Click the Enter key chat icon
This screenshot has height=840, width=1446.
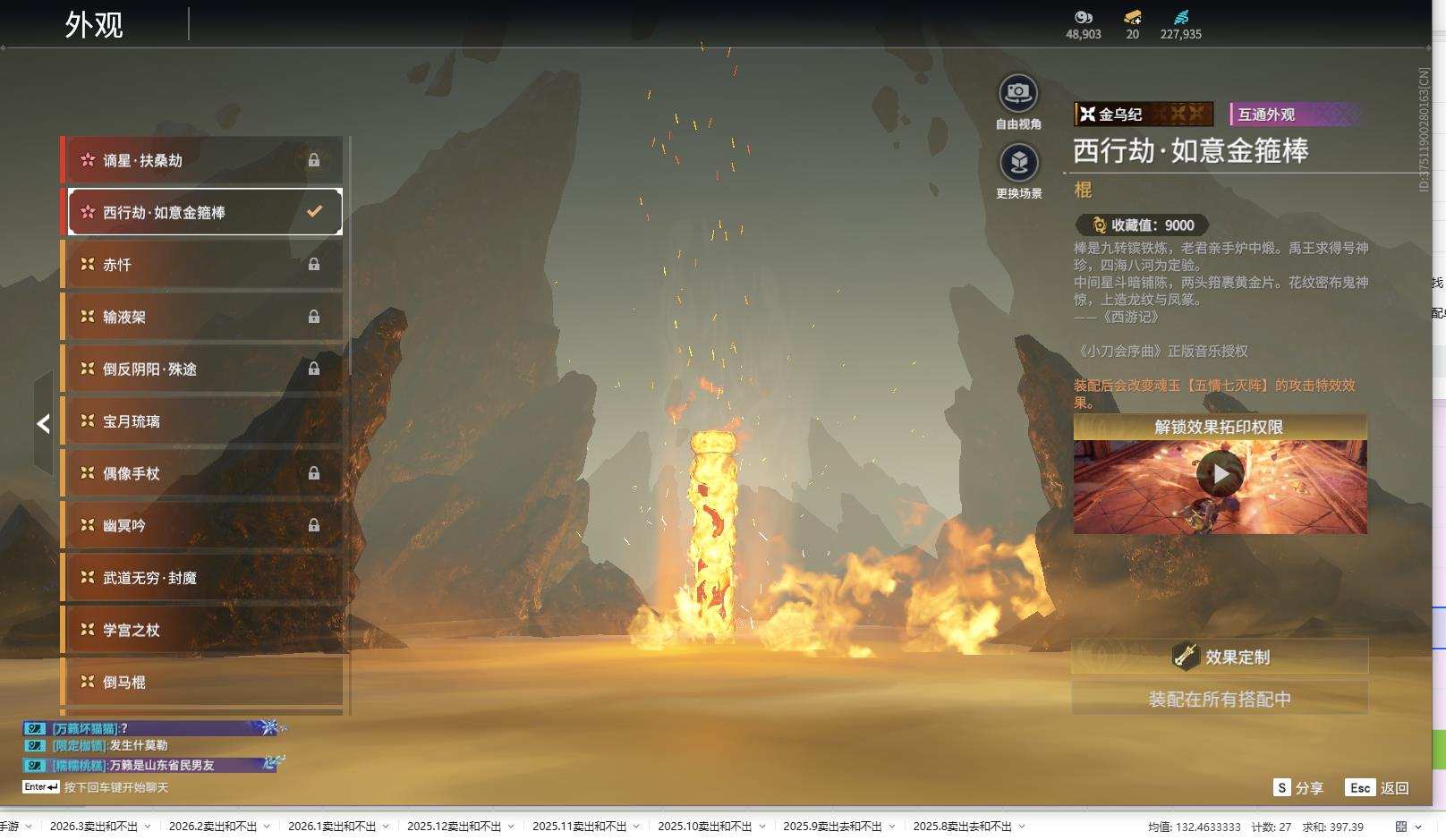[41, 787]
